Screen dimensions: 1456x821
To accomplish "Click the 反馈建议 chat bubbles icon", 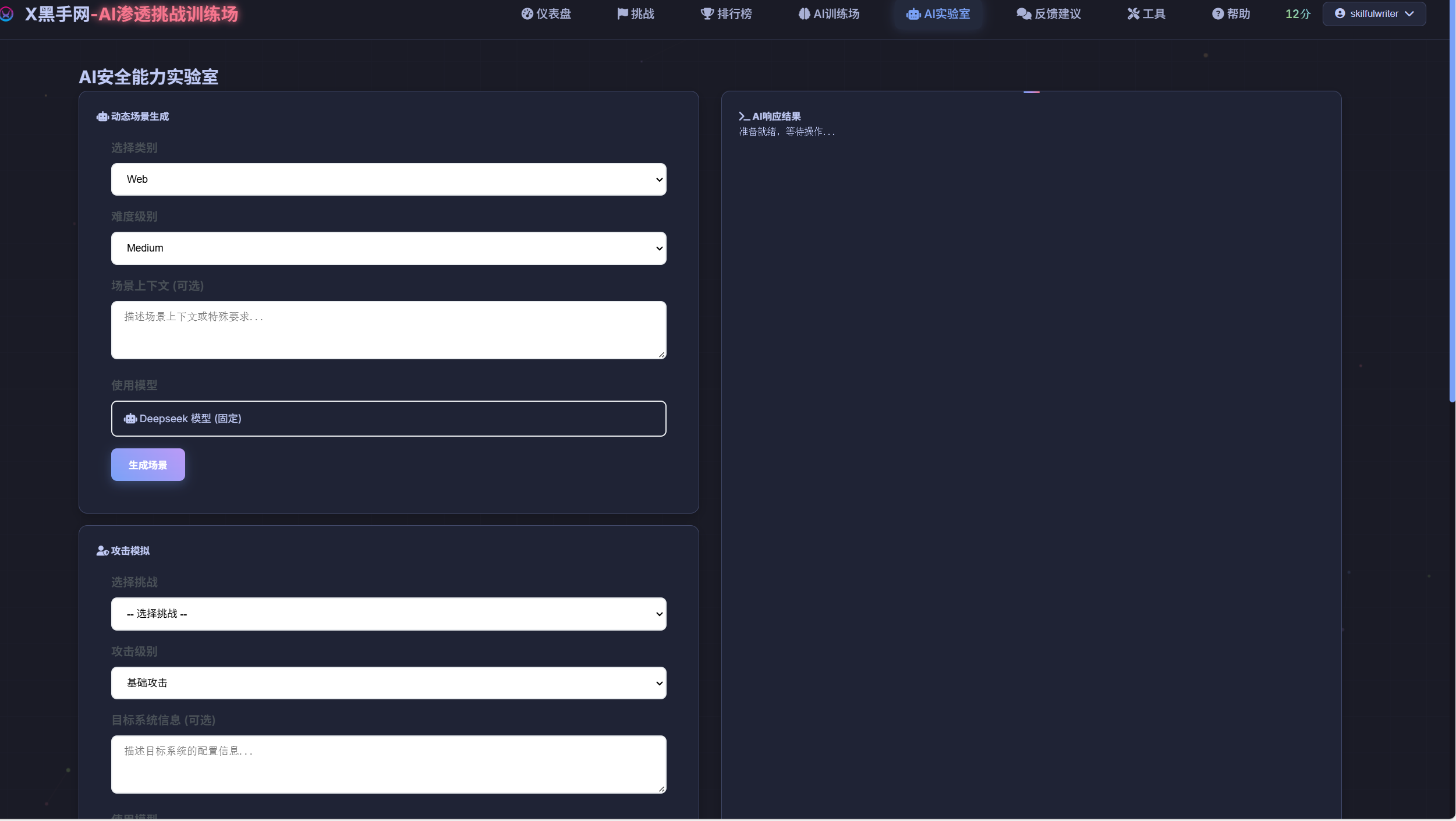I will pyautogui.click(x=1023, y=14).
